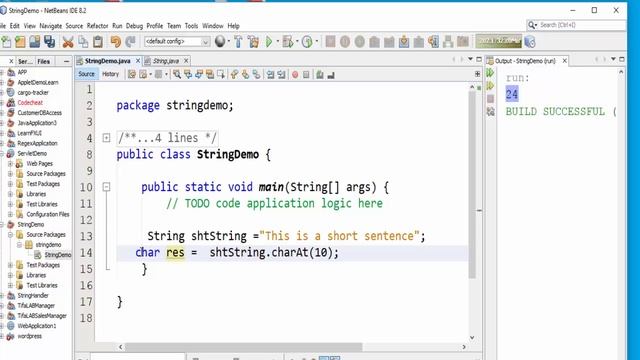Click the Profile Project icon
Screen dimensions: 640x360
(307, 42)
